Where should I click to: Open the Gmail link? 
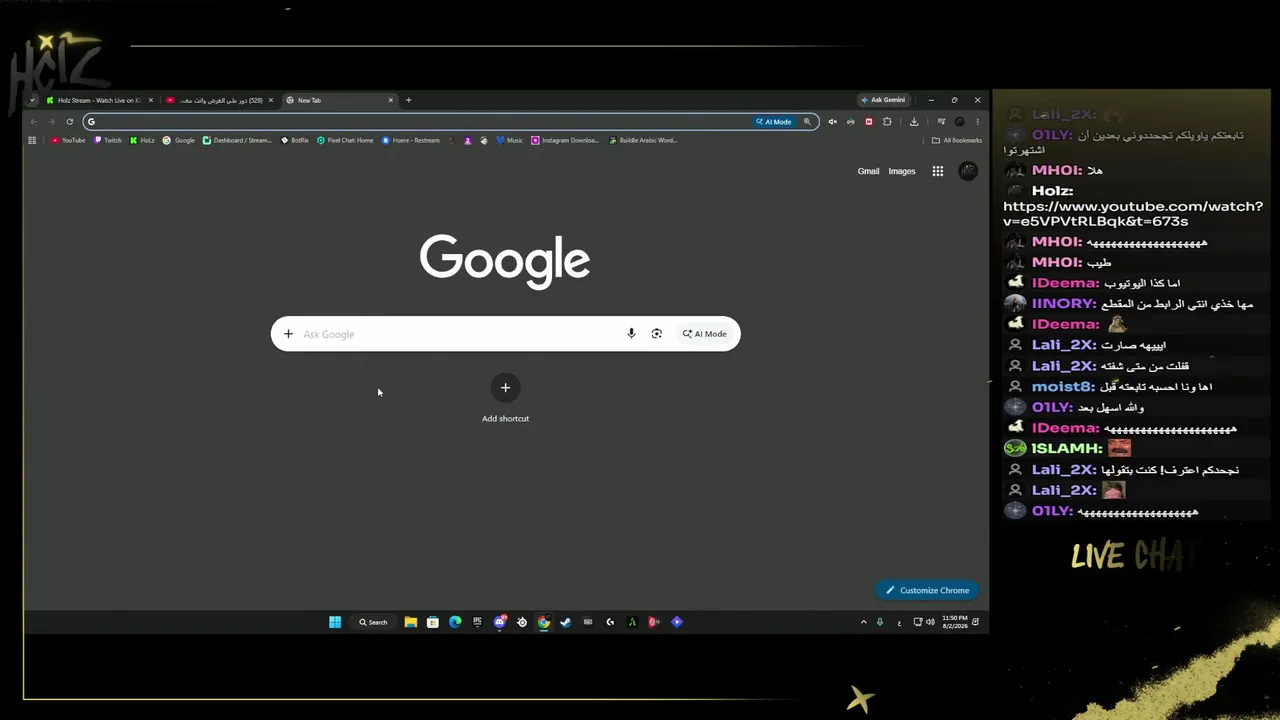tap(868, 171)
